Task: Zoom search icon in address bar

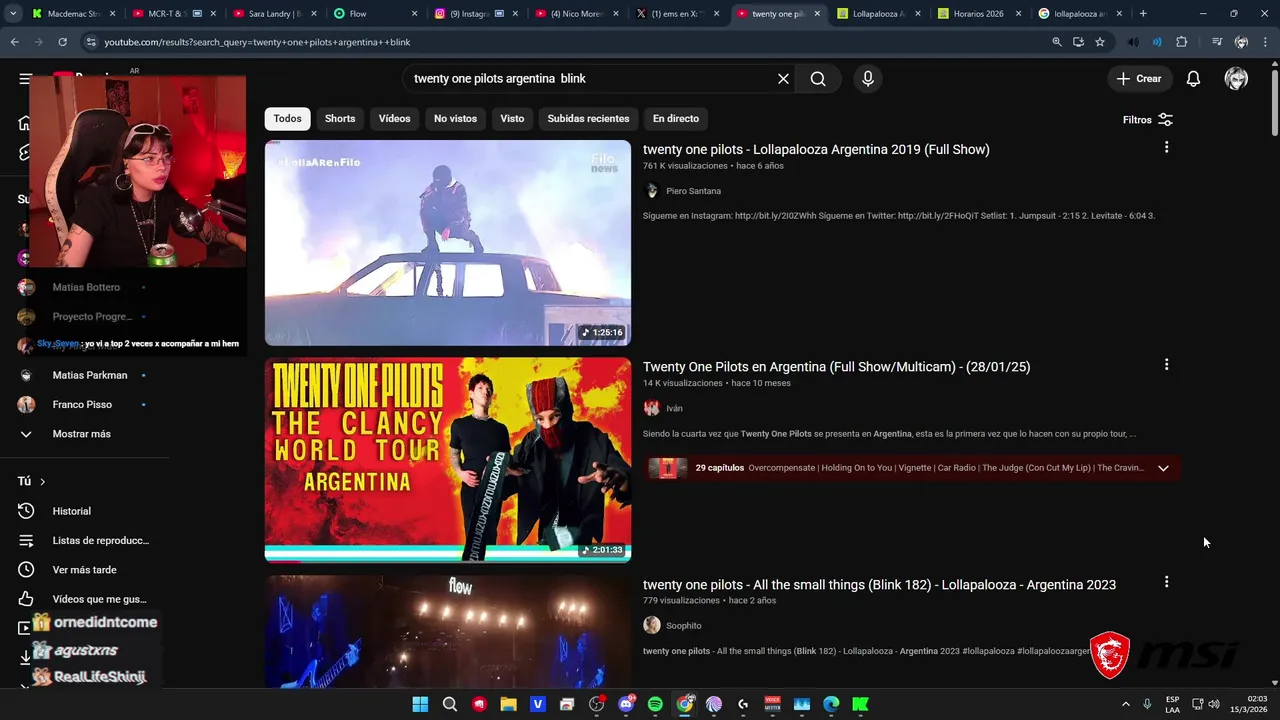Action: pos(1057,42)
